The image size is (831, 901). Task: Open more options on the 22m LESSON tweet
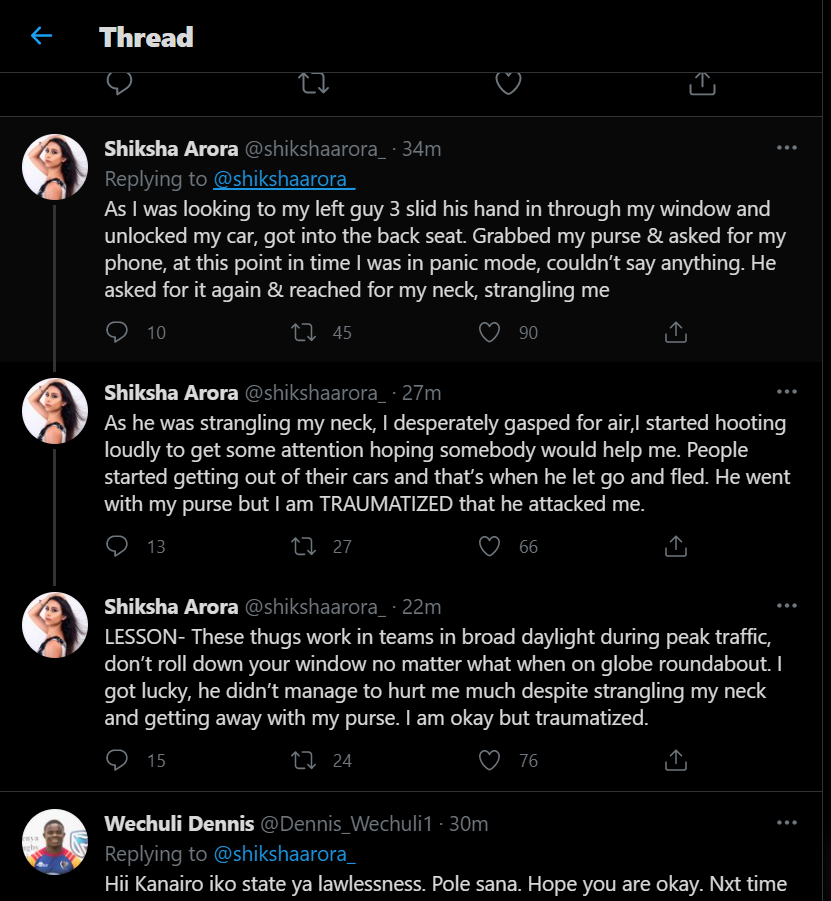[787, 606]
